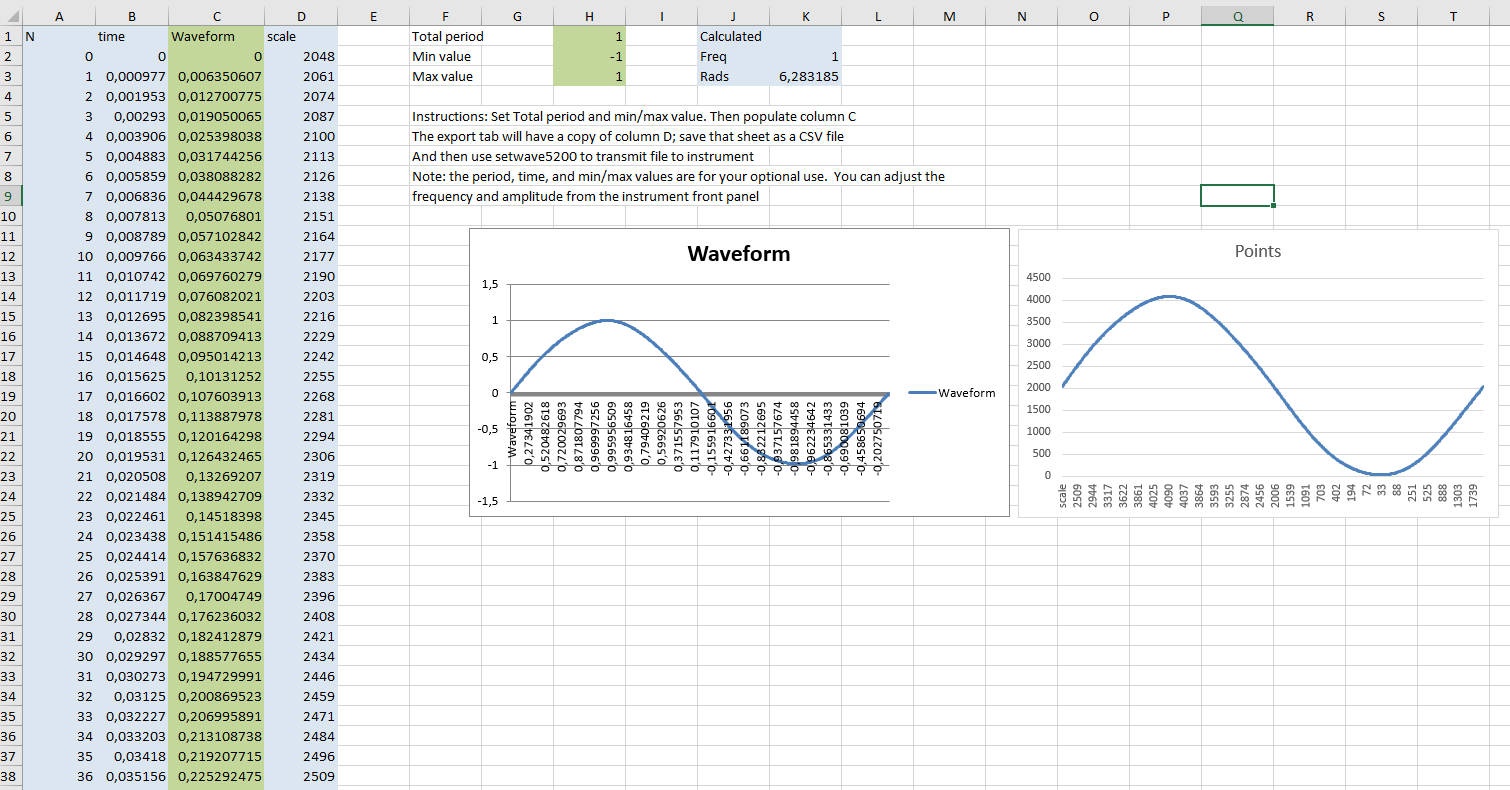Image resolution: width=1510 pixels, height=790 pixels.
Task: Click the line mentioning setwave5200
Action: 583,156
